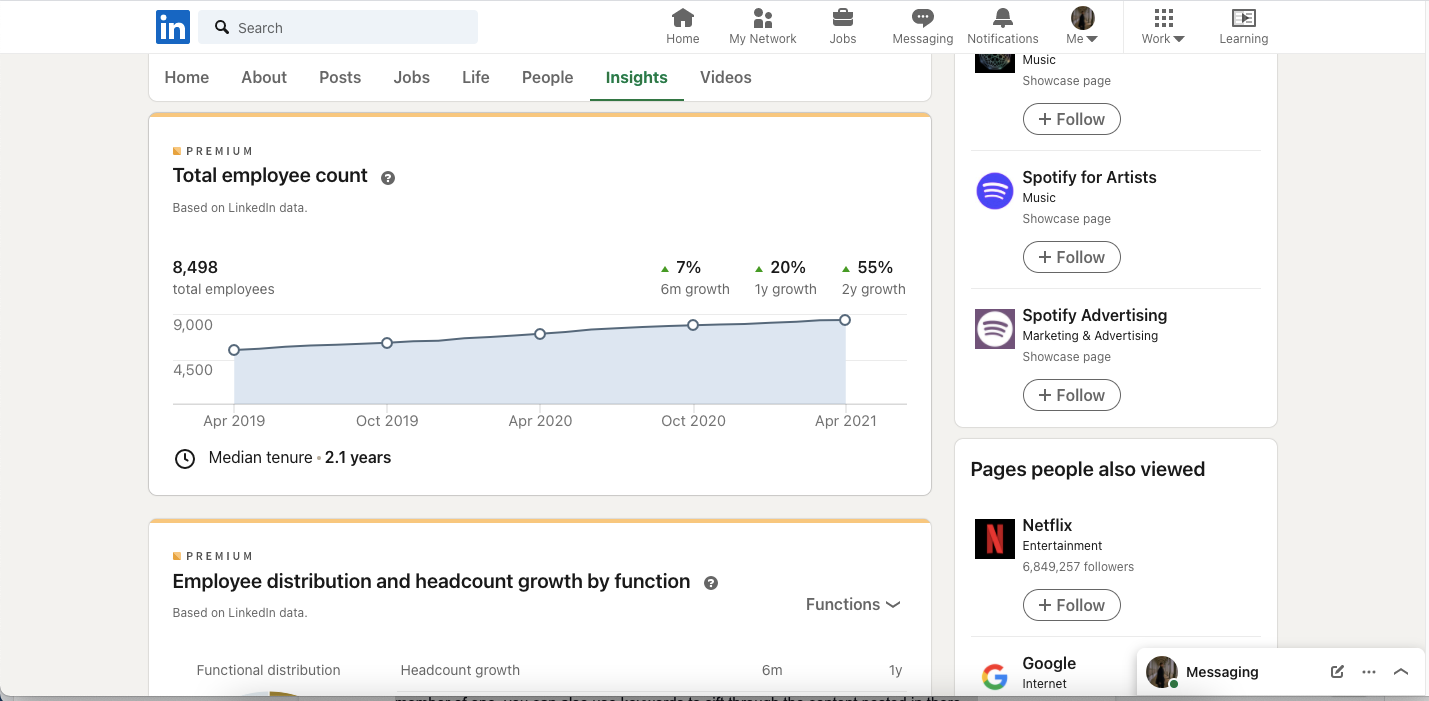Viewport: 1429px width, 701px height.
Task: Open the Learning icon
Action: tap(1243, 18)
